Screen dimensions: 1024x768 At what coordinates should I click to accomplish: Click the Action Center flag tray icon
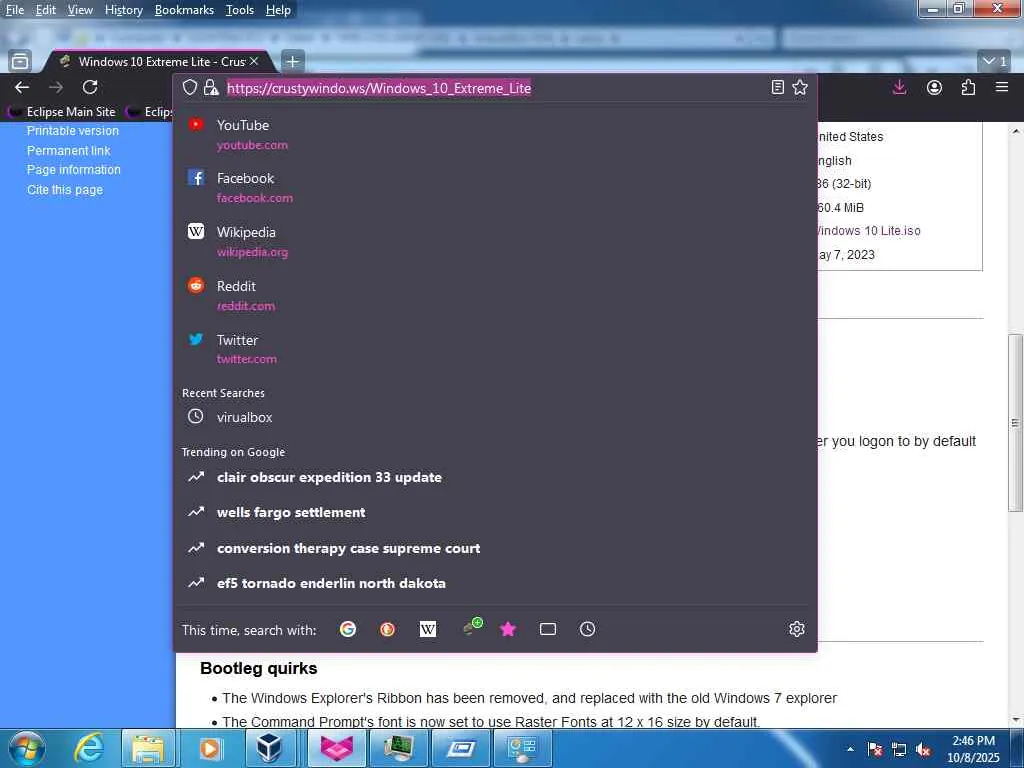(875, 750)
